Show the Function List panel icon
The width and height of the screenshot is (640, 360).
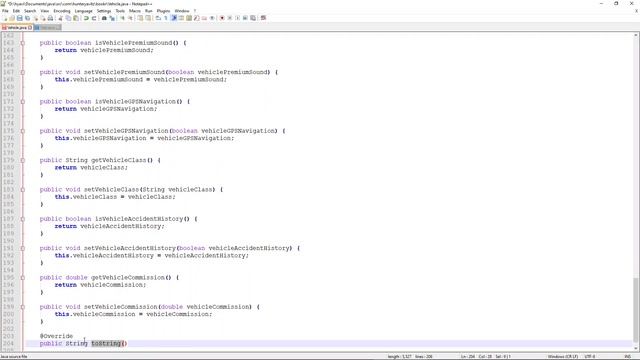(197, 18)
